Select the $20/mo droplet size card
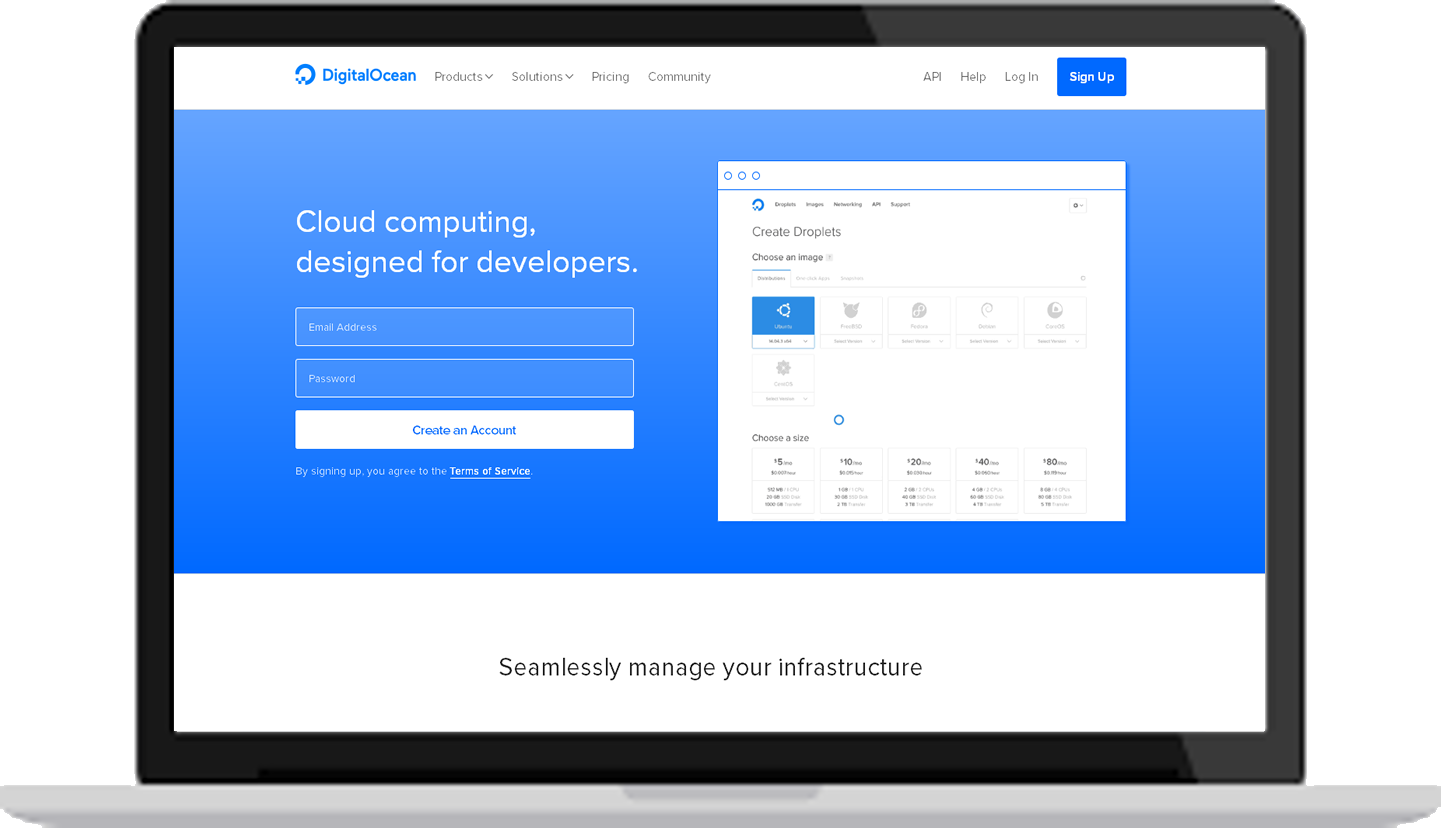Screen dimensions: 1441x828 919,481
